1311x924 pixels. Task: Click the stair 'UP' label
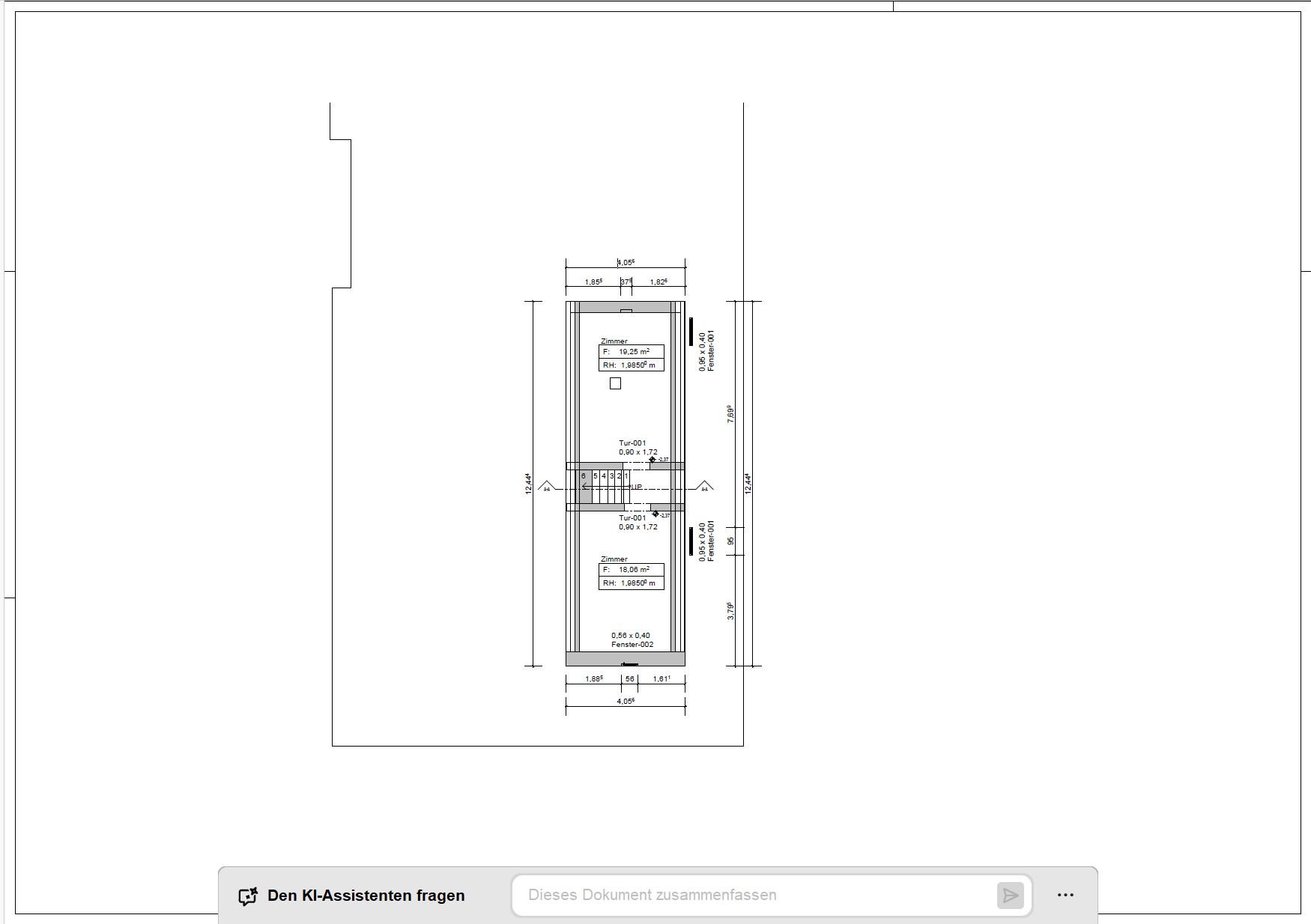point(636,487)
